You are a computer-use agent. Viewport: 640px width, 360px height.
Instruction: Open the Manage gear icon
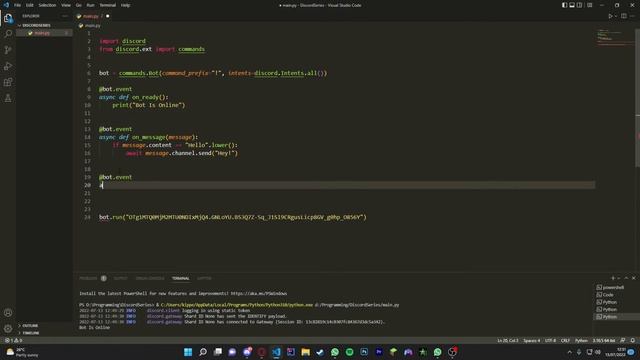(x=8, y=329)
